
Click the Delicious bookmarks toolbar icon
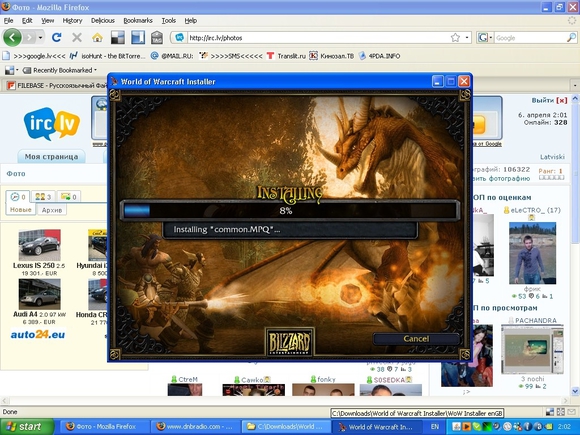coord(118,37)
